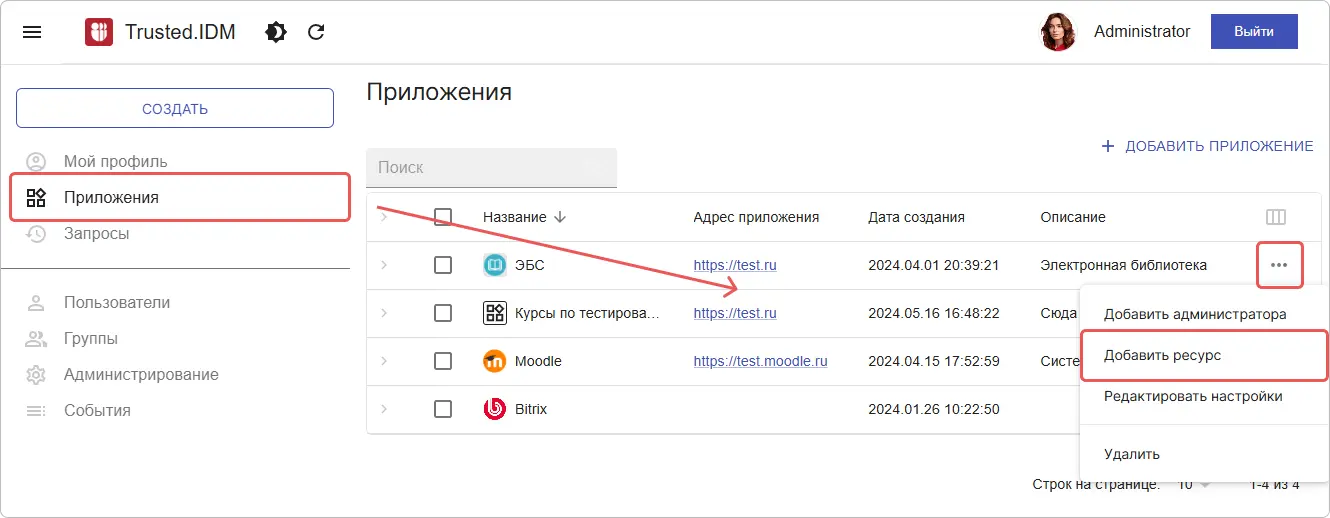This screenshot has width=1330, height=518.
Task: Select 'Редактировать настройки' menu item
Action: tap(1192, 396)
